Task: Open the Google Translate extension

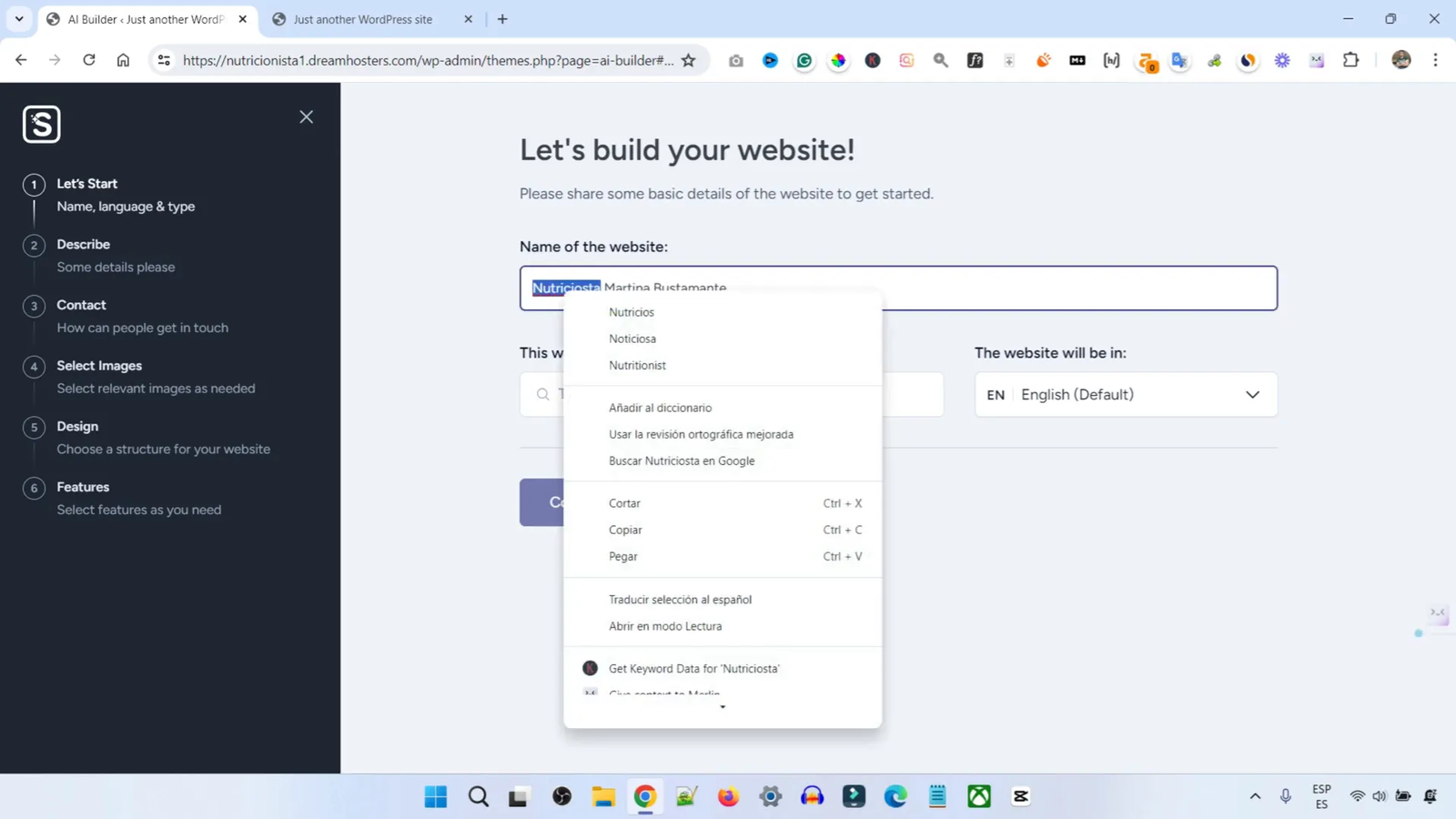Action: click(1179, 60)
